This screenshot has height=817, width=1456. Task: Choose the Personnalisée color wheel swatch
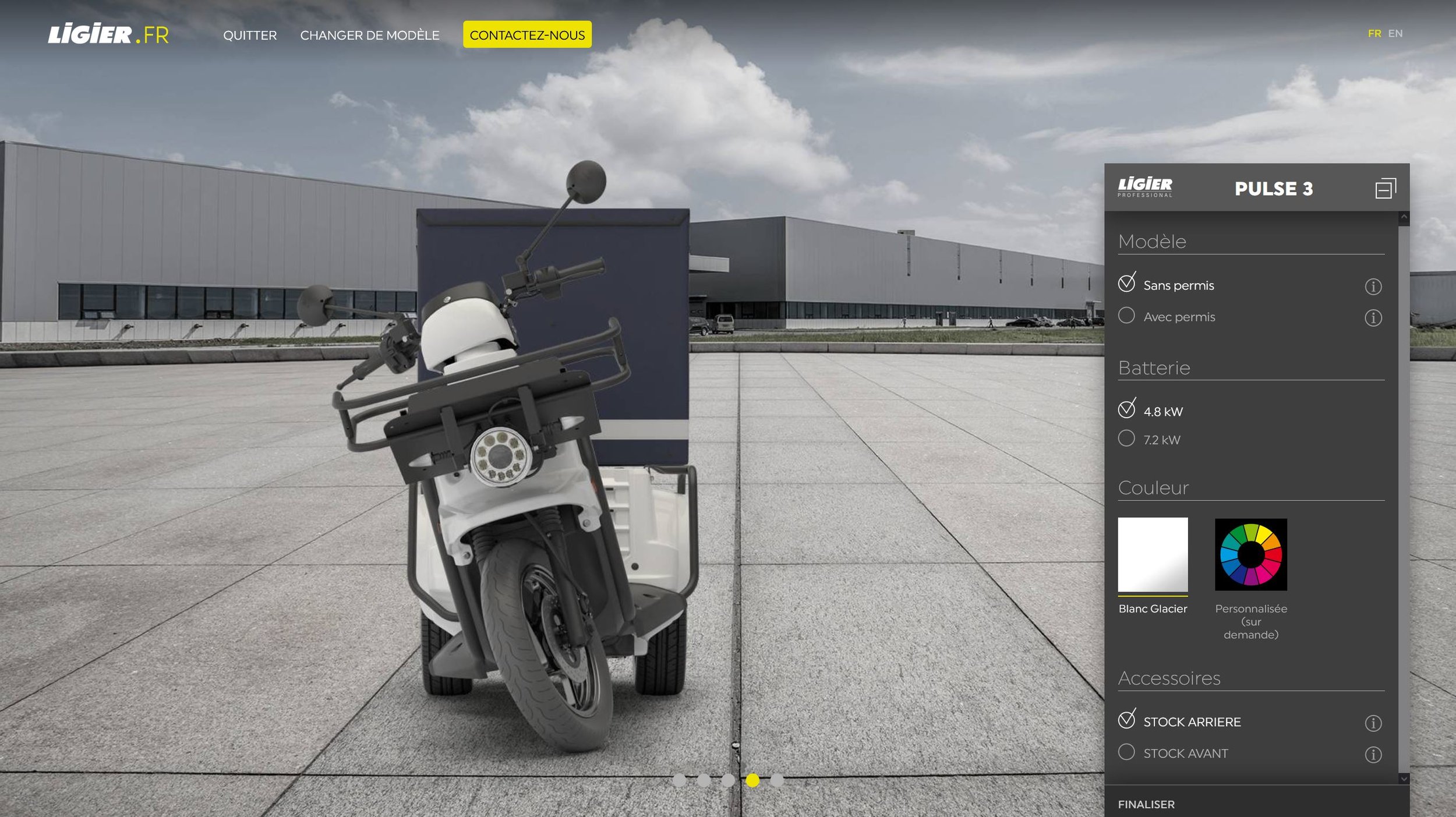tap(1250, 554)
